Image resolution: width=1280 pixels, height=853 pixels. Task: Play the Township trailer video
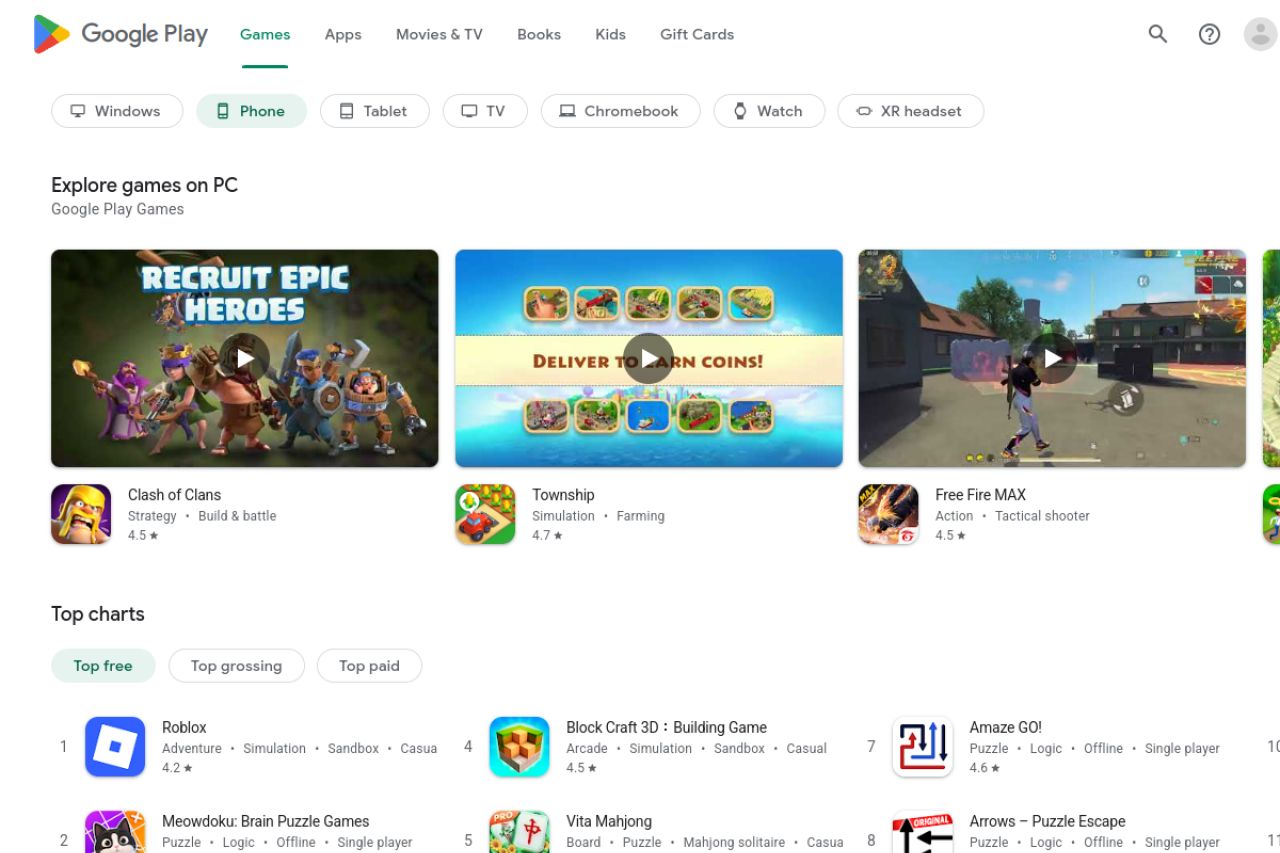click(649, 358)
